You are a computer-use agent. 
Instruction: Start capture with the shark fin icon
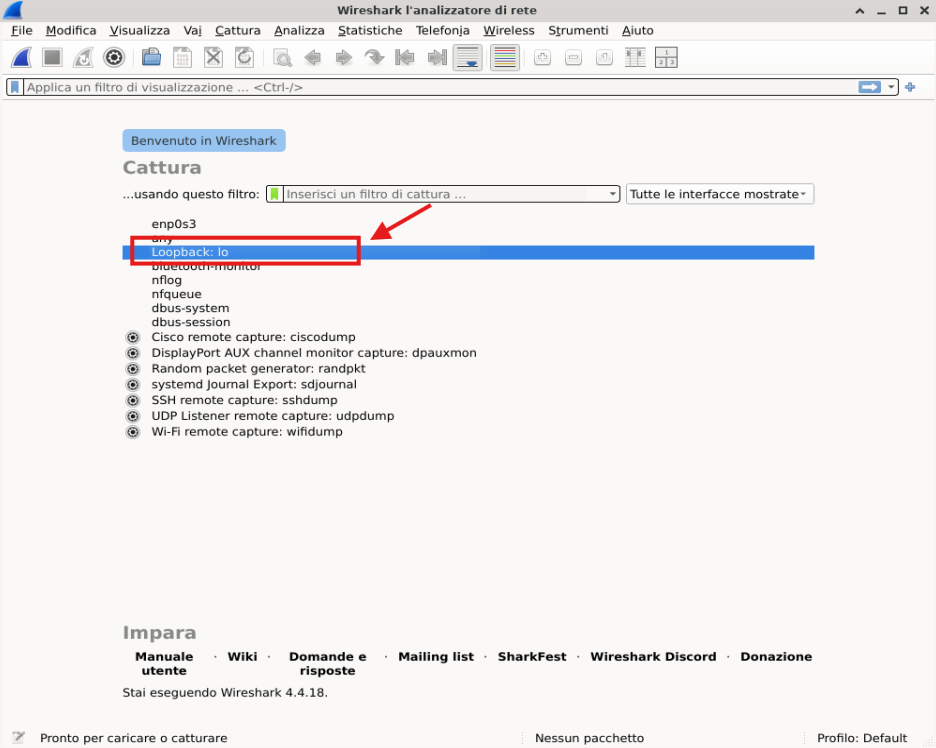21,58
